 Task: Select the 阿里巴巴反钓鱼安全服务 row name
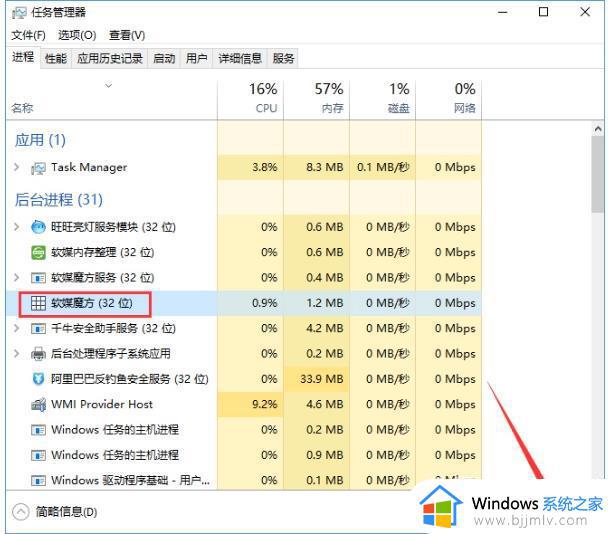[x=130, y=379]
